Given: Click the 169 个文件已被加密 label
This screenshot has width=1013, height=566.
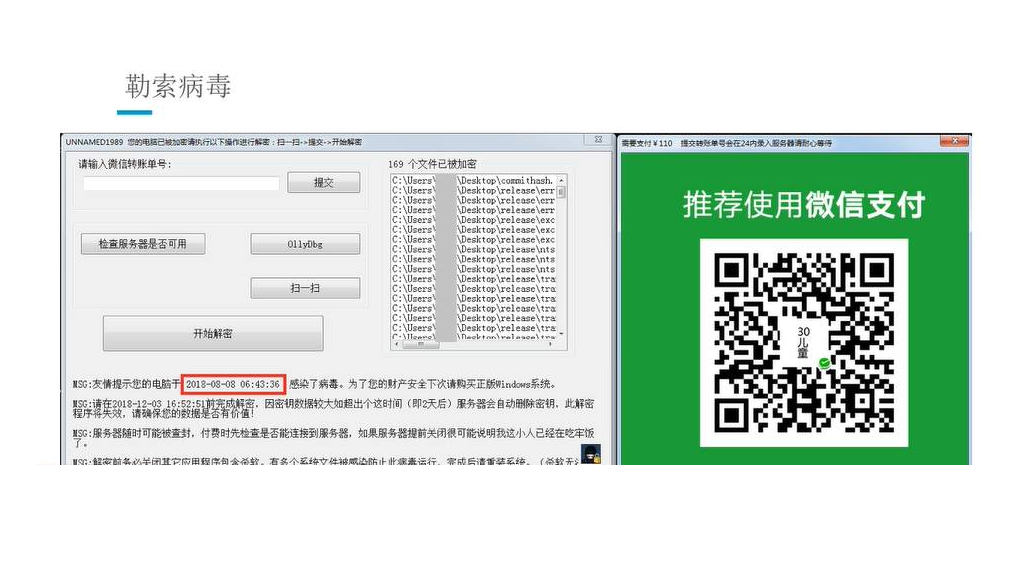Looking at the screenshot, I should tap(432, 164).
